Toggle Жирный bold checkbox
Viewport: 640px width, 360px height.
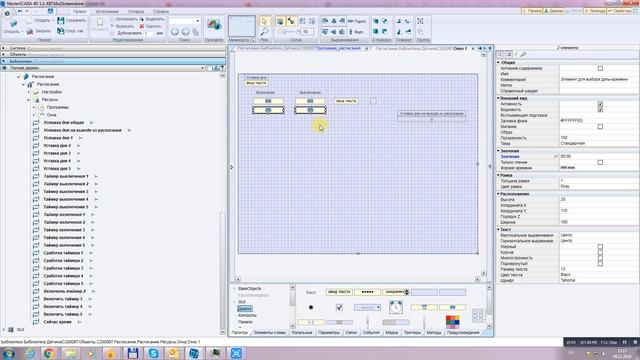click(600, 247)
